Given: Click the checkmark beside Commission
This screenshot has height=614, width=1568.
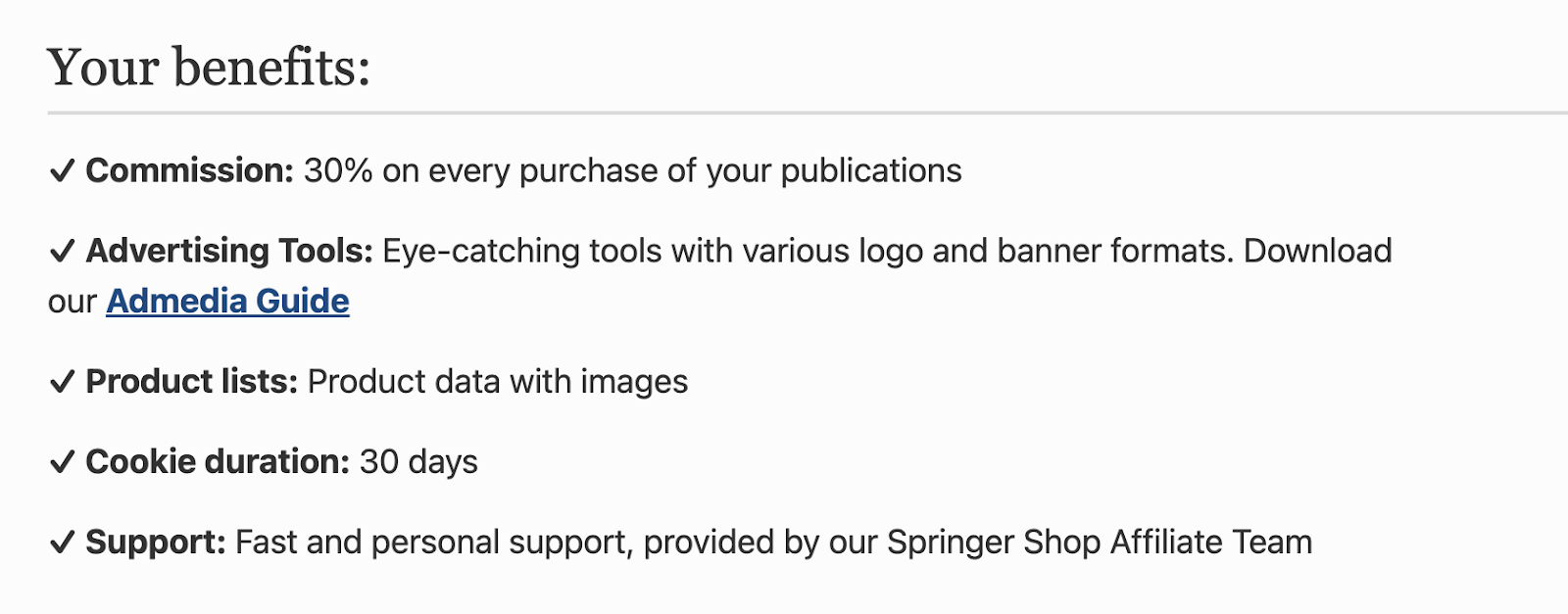Looking at the screenshot, I should point(62,171).
